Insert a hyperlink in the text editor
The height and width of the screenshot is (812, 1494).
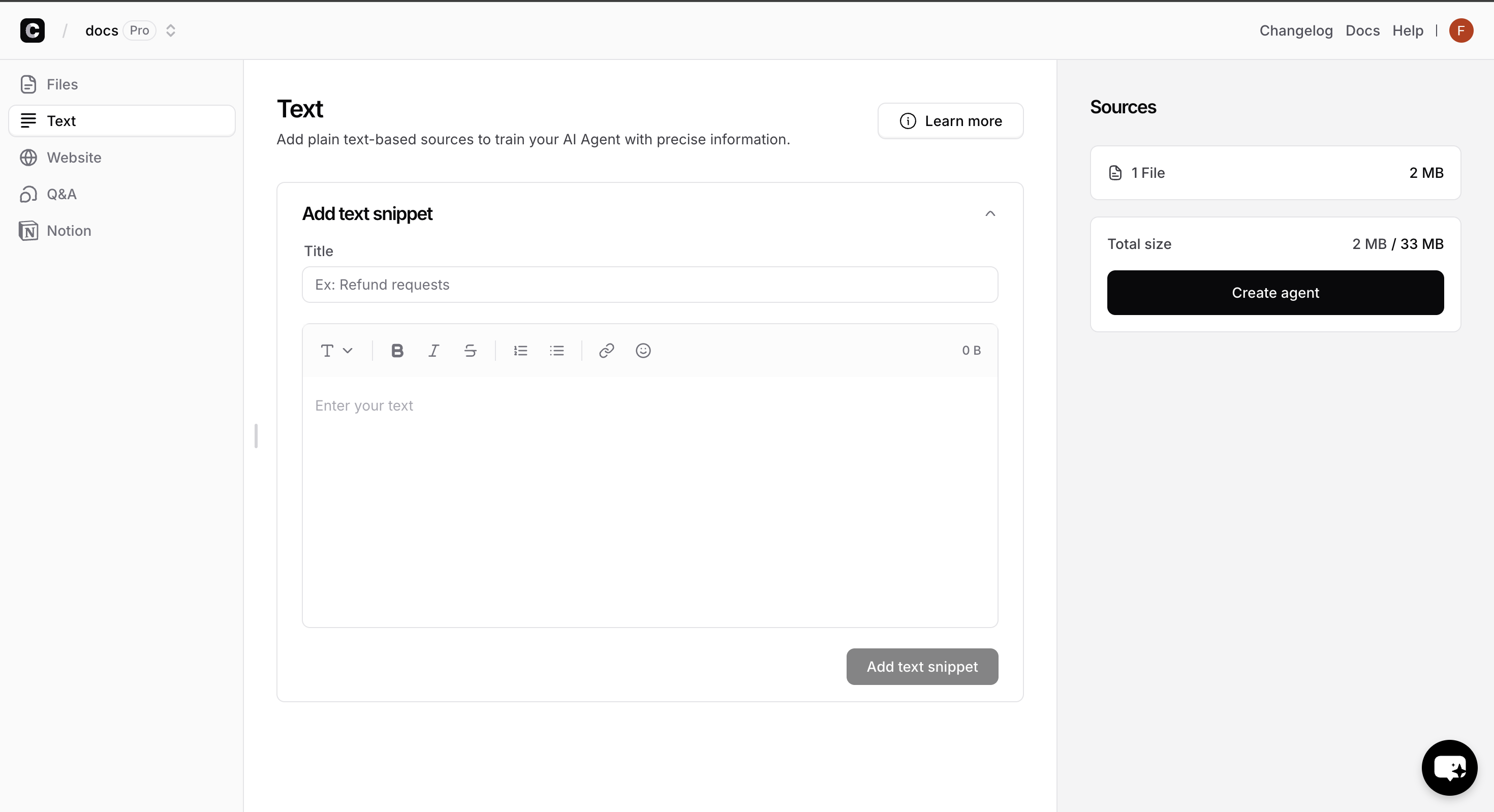click(x=606, y=350)
